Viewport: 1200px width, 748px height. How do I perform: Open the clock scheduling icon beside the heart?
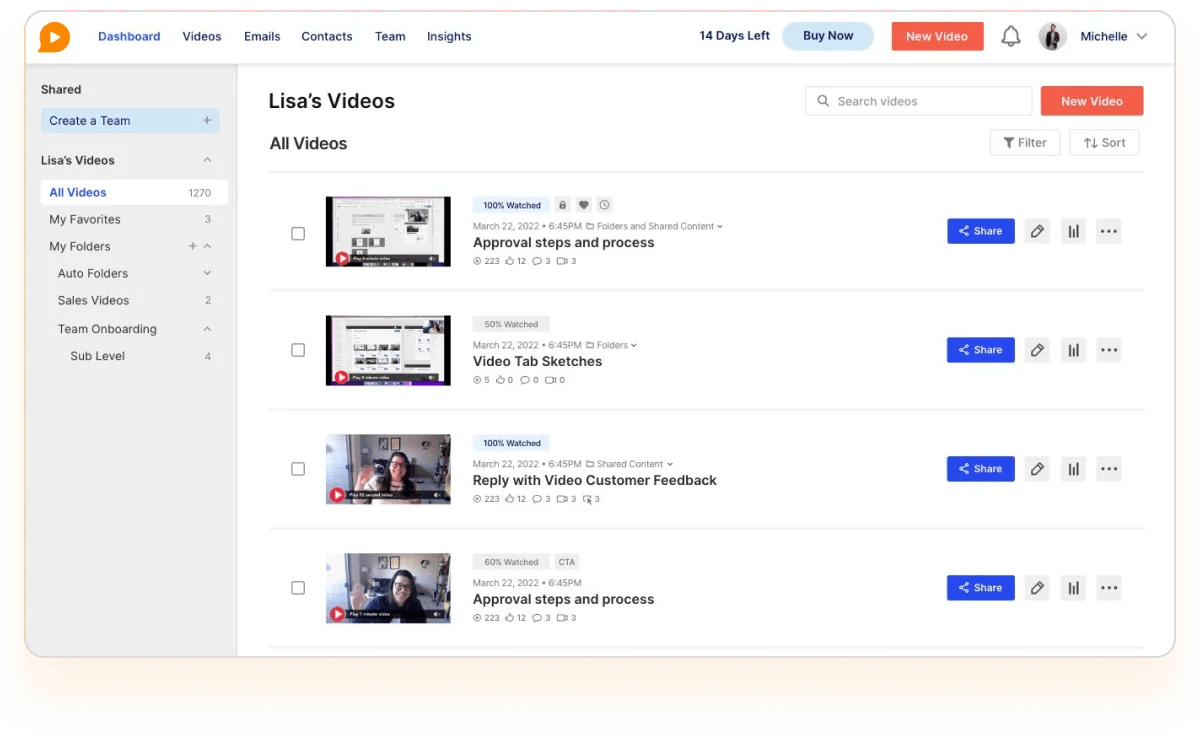click(x=604, y=204)
